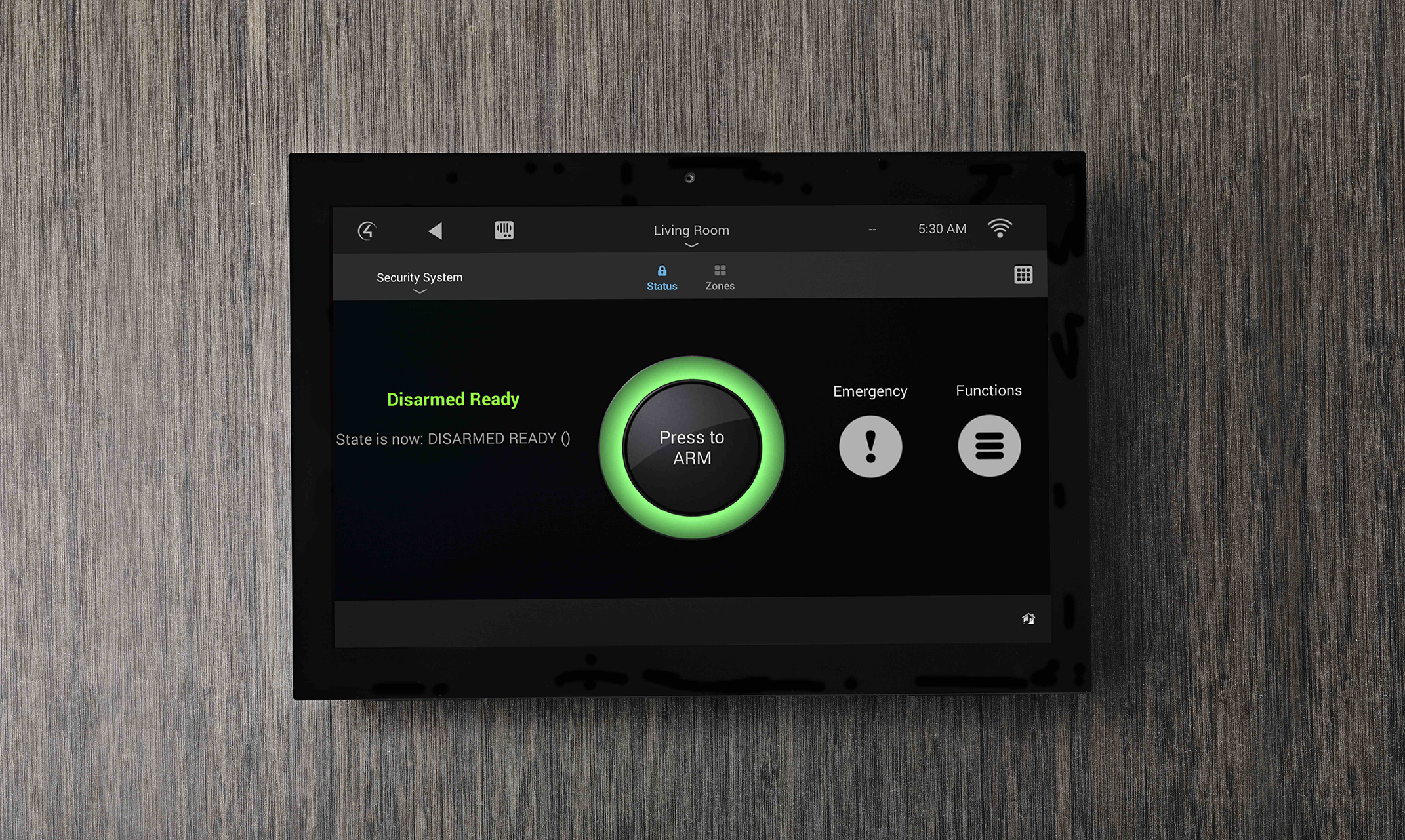Screen dimensions: 1405x840
Task: Tap the lock icon on Status tab
Action: click(662, 271)
